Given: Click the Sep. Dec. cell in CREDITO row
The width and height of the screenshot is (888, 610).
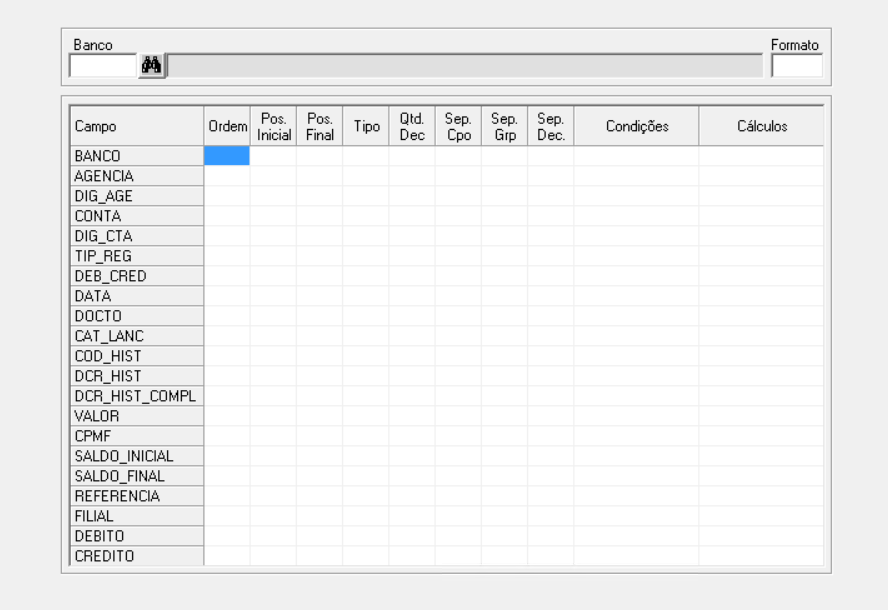Looking at the screenshot, I should point(550,556).
